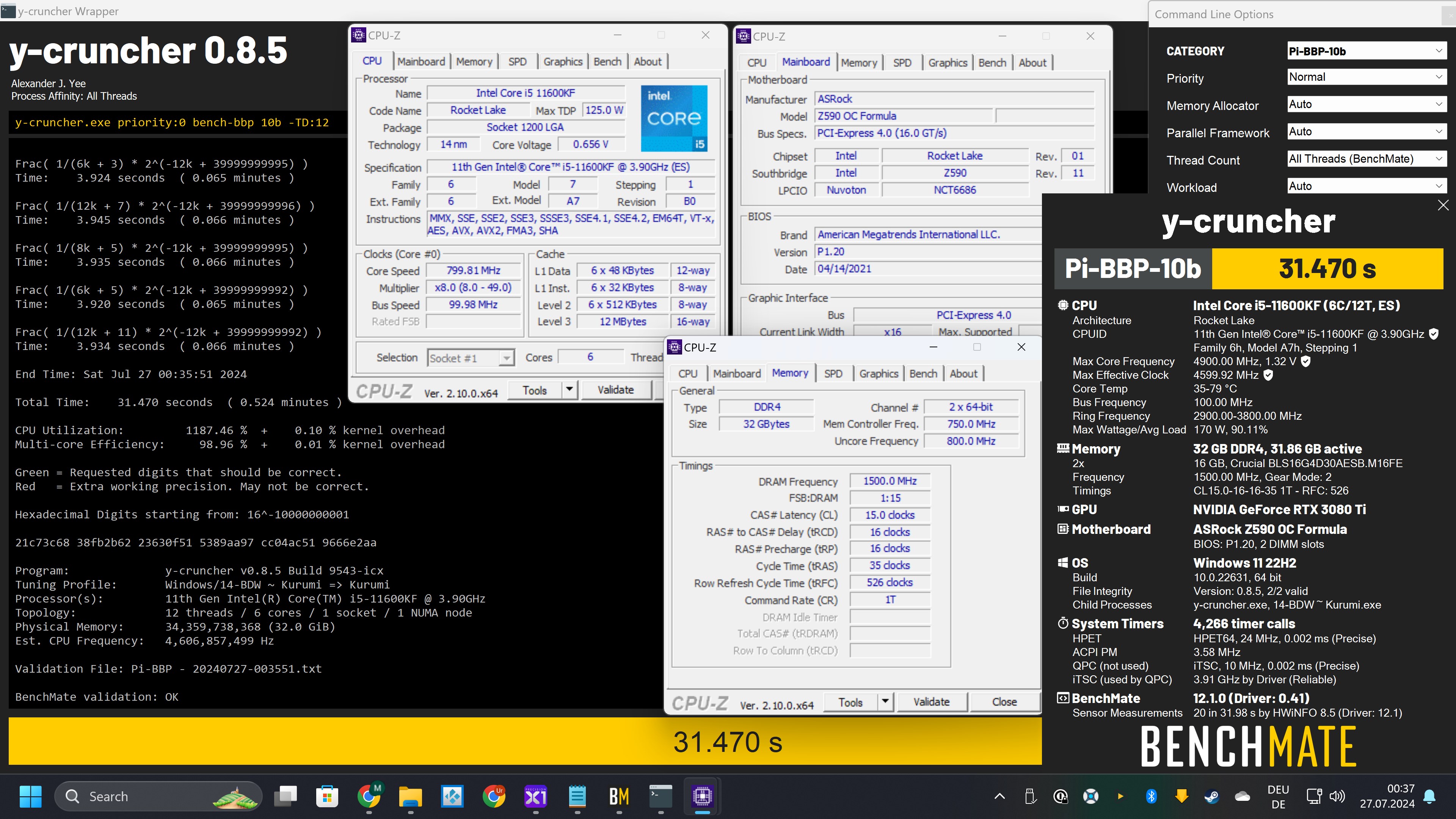Click the Validation File Pi-BBP line
The width and height of the screenshot is (1456, 819).
coord(168,668)
